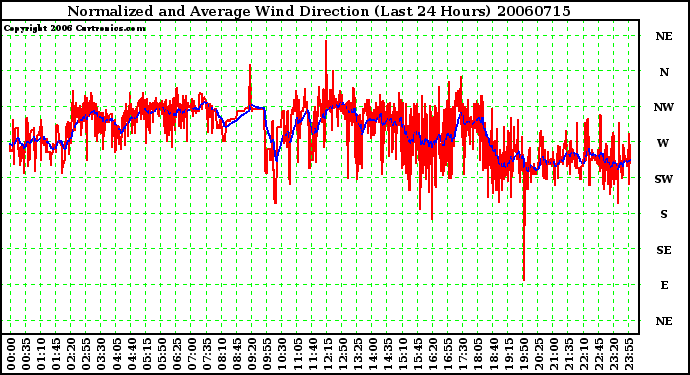690x375 pixels.
Task: Select the 'S' direction axis label
Action: (x=664, y=214)
